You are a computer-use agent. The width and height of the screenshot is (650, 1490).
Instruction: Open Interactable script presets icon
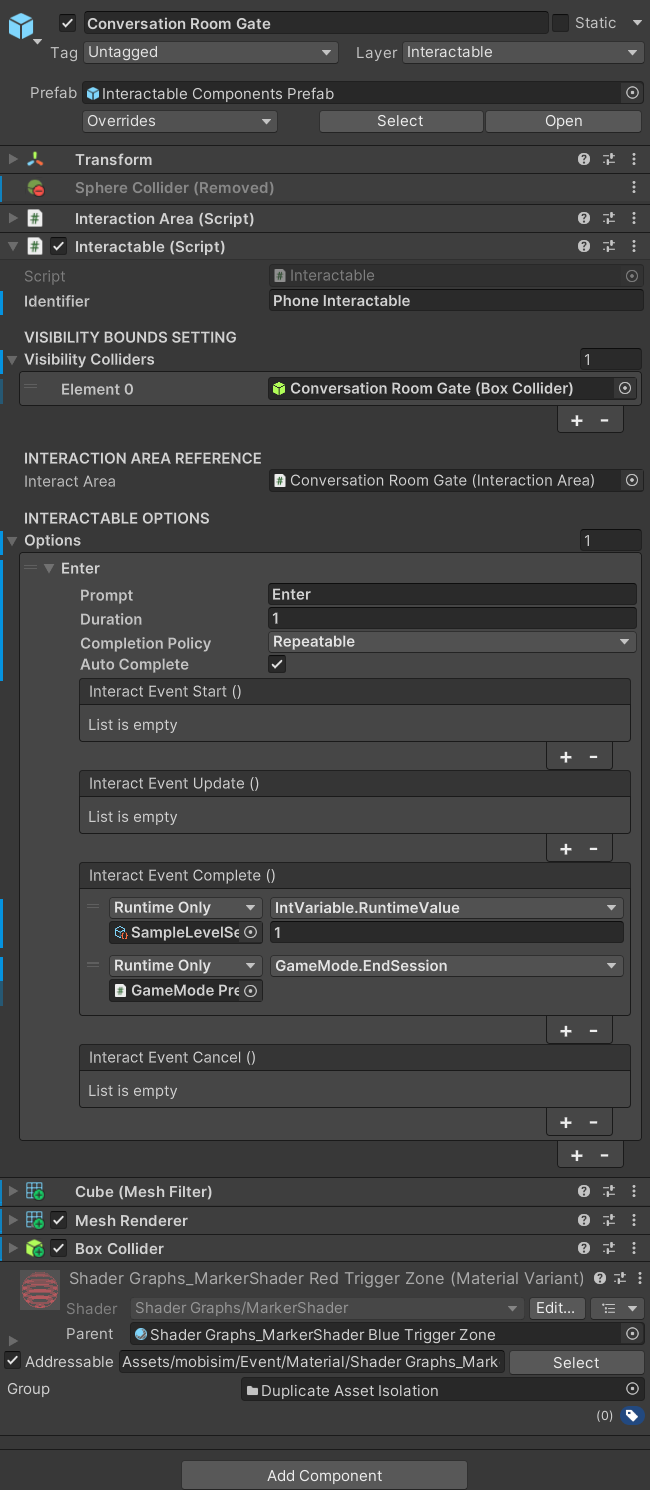point(609,246)
